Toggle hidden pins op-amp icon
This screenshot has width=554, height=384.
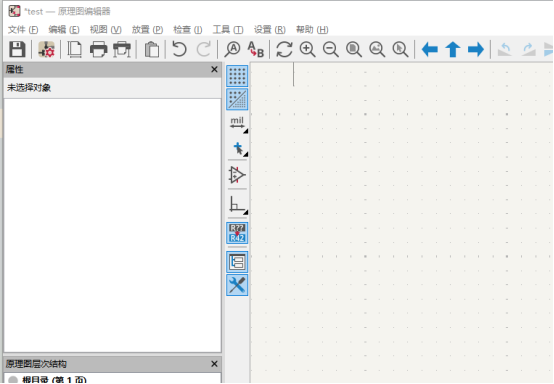pos(237,175)
